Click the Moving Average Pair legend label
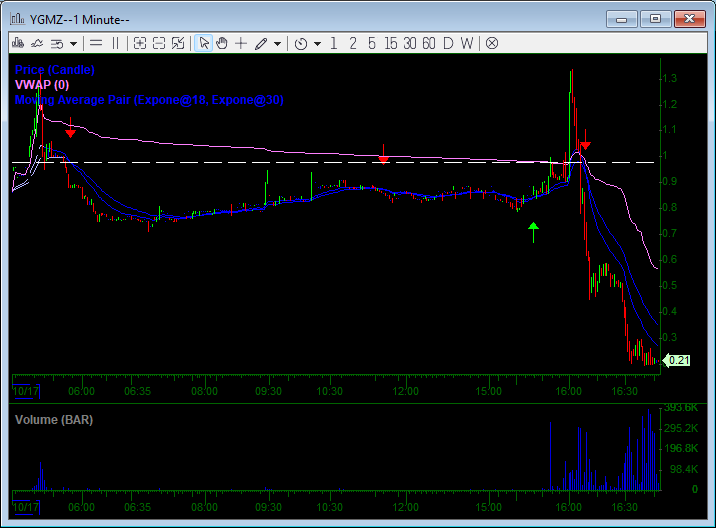 (x=149, y=100)
